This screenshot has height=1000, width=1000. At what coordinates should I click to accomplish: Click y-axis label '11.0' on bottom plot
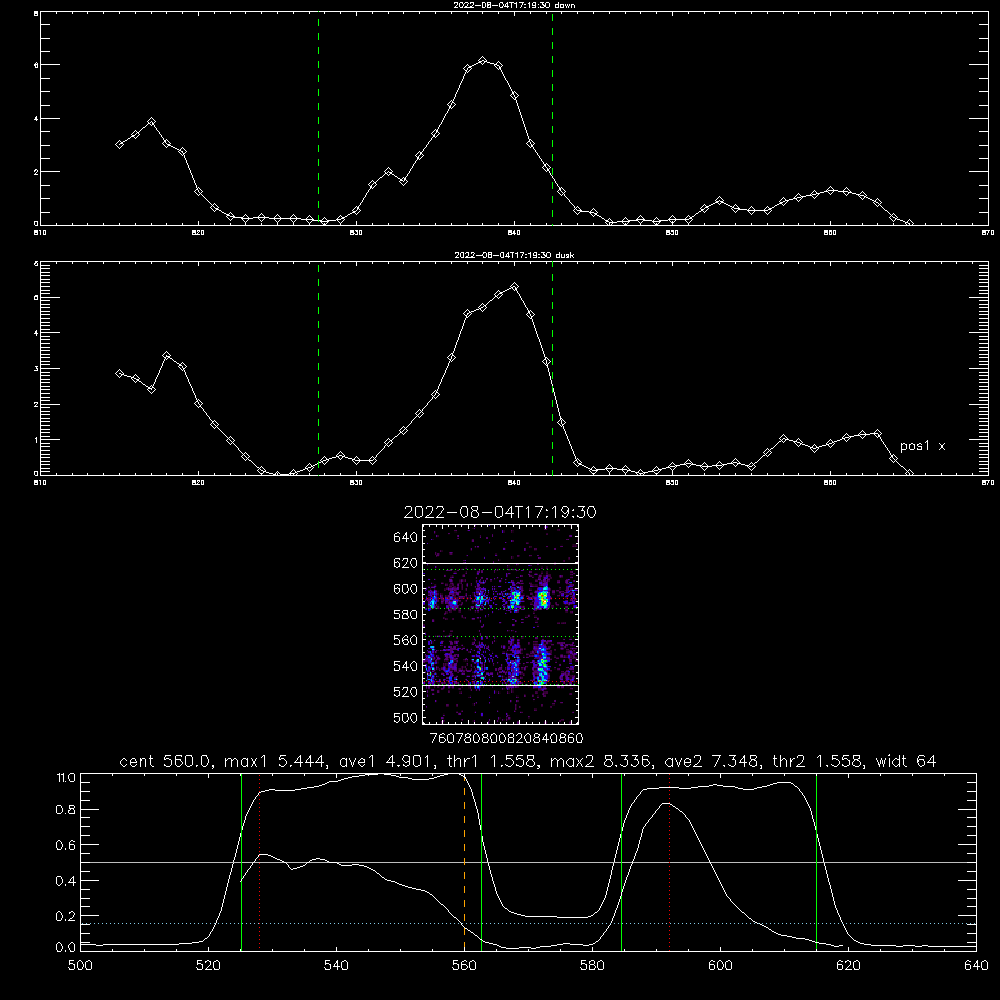click(66, 778)
